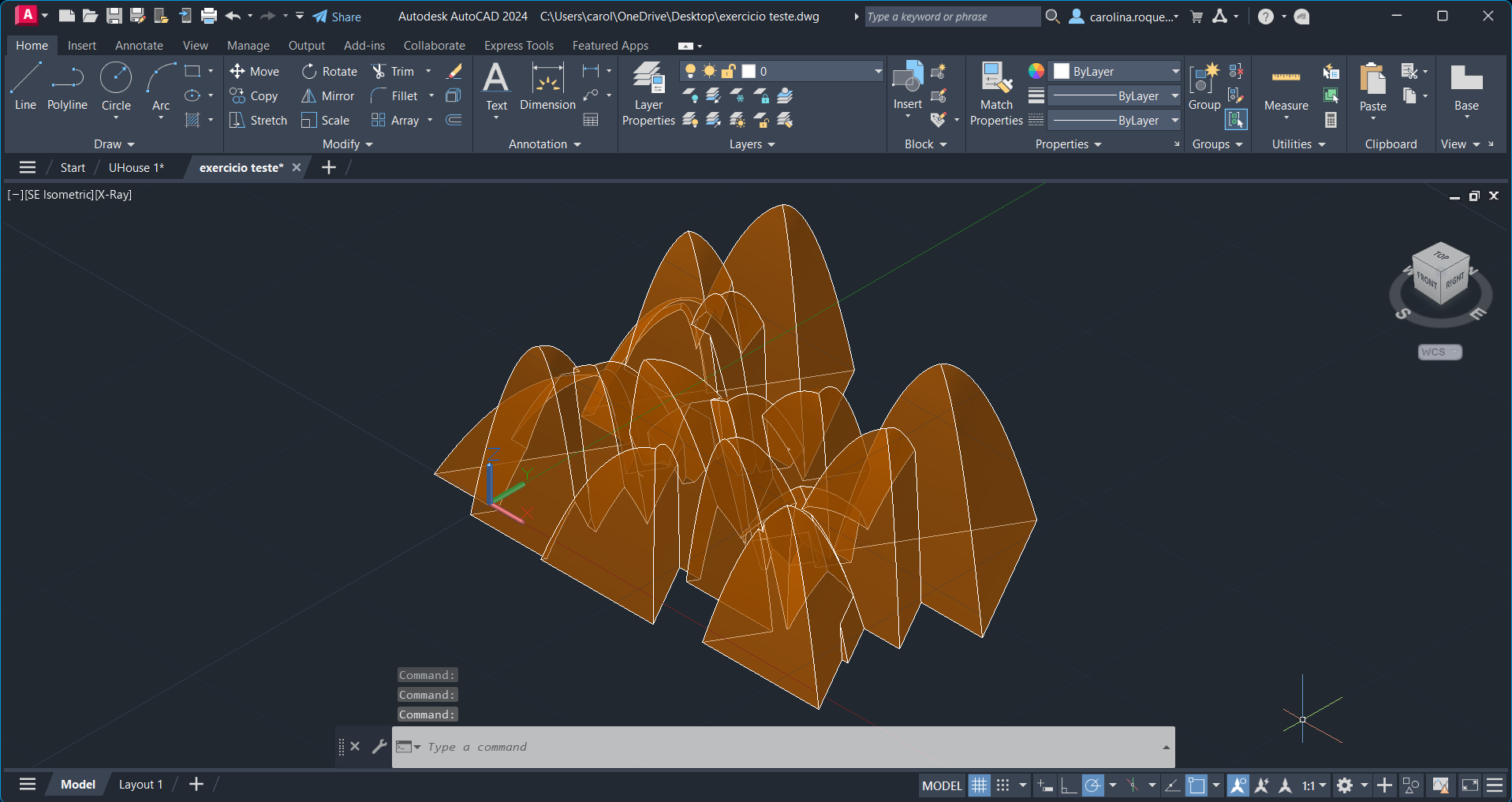This screenshot has height=802, width=1512.
Task: Expand the Draw panel options
Action: (114, 144)
